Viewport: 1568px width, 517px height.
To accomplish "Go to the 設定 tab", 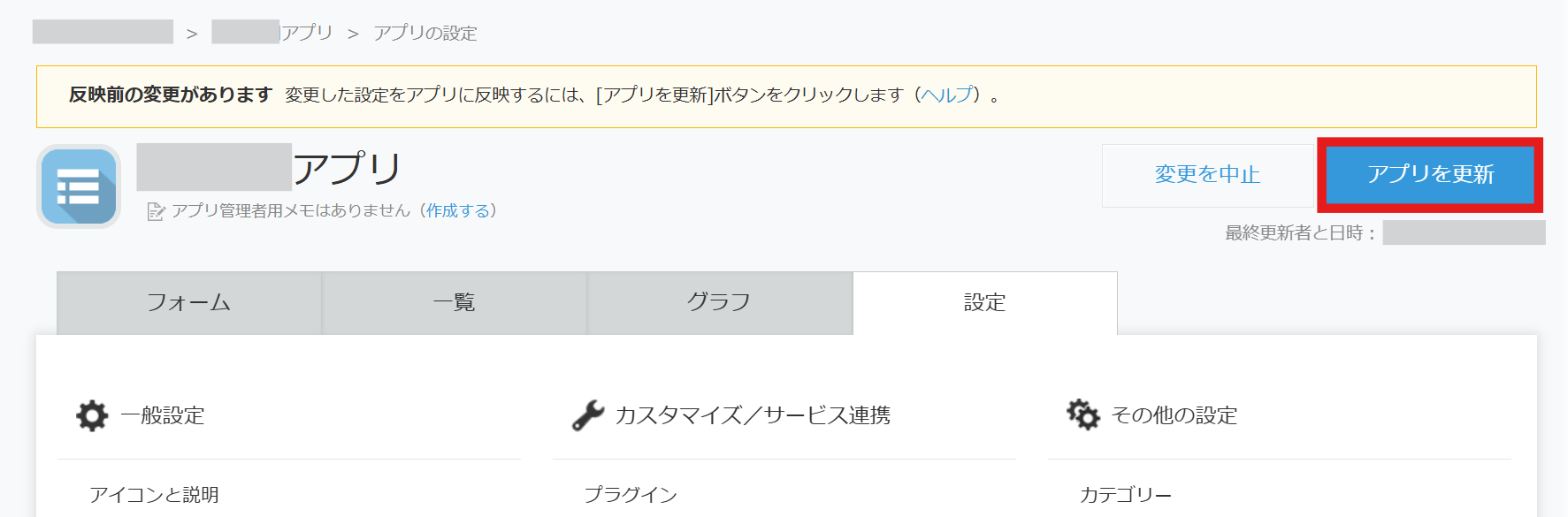I will 984,303.
